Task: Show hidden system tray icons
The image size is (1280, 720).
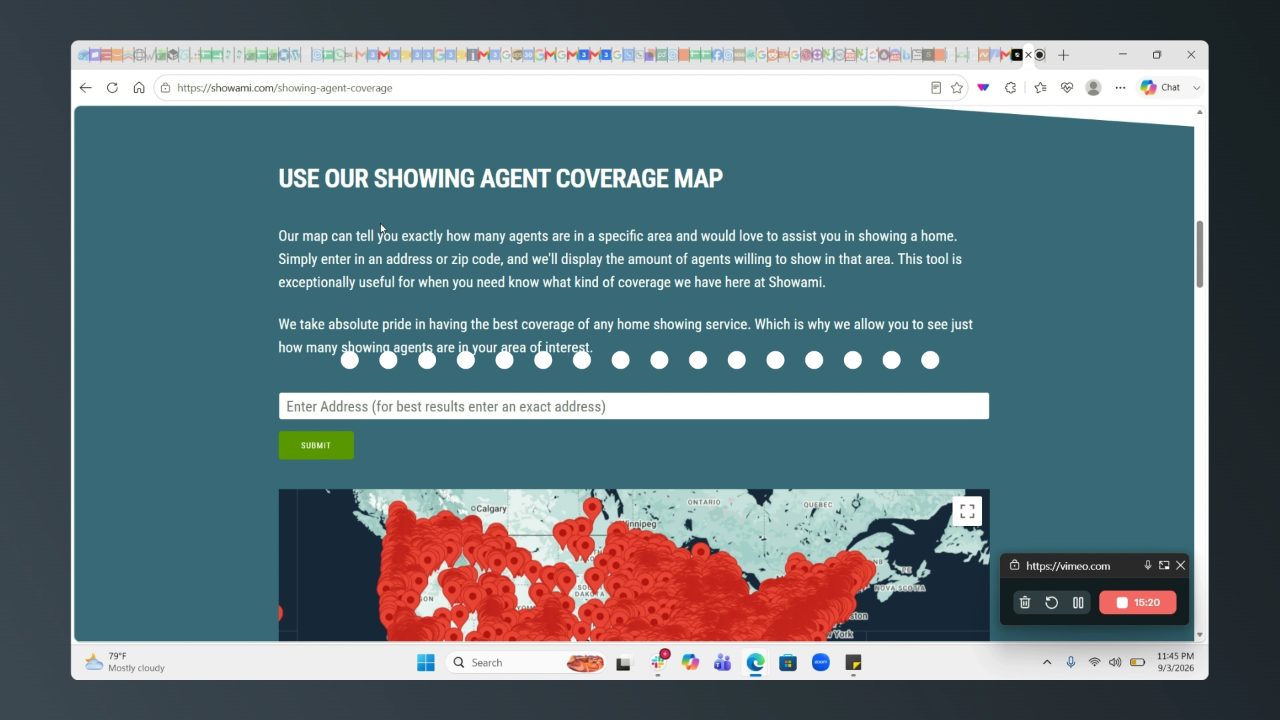Action: pos(1047,662)
